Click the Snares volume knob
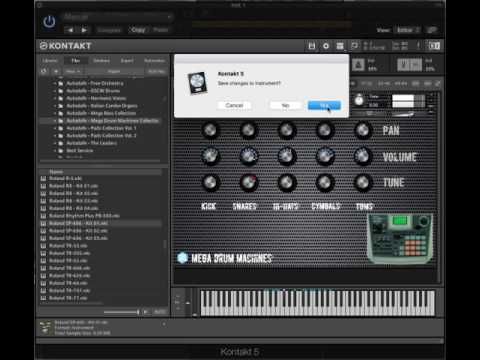The width and height of the screenshot is (480, 360). point(248,156)
